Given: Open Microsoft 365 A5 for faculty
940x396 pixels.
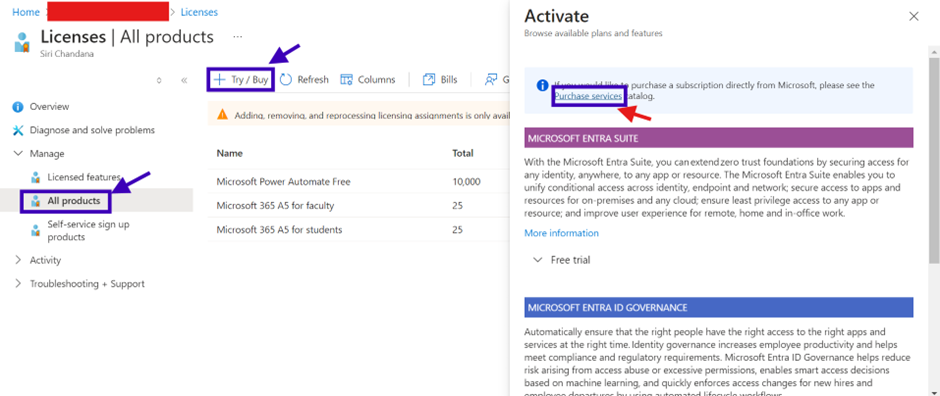Looking at the screenshot, I should click(275, 205).
